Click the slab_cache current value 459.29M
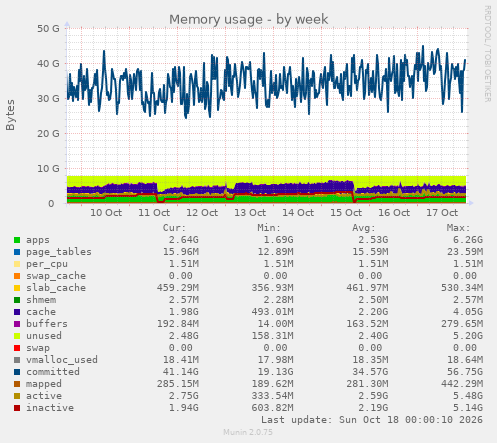Viewport: 497px width, 443px height. point(178,288)
